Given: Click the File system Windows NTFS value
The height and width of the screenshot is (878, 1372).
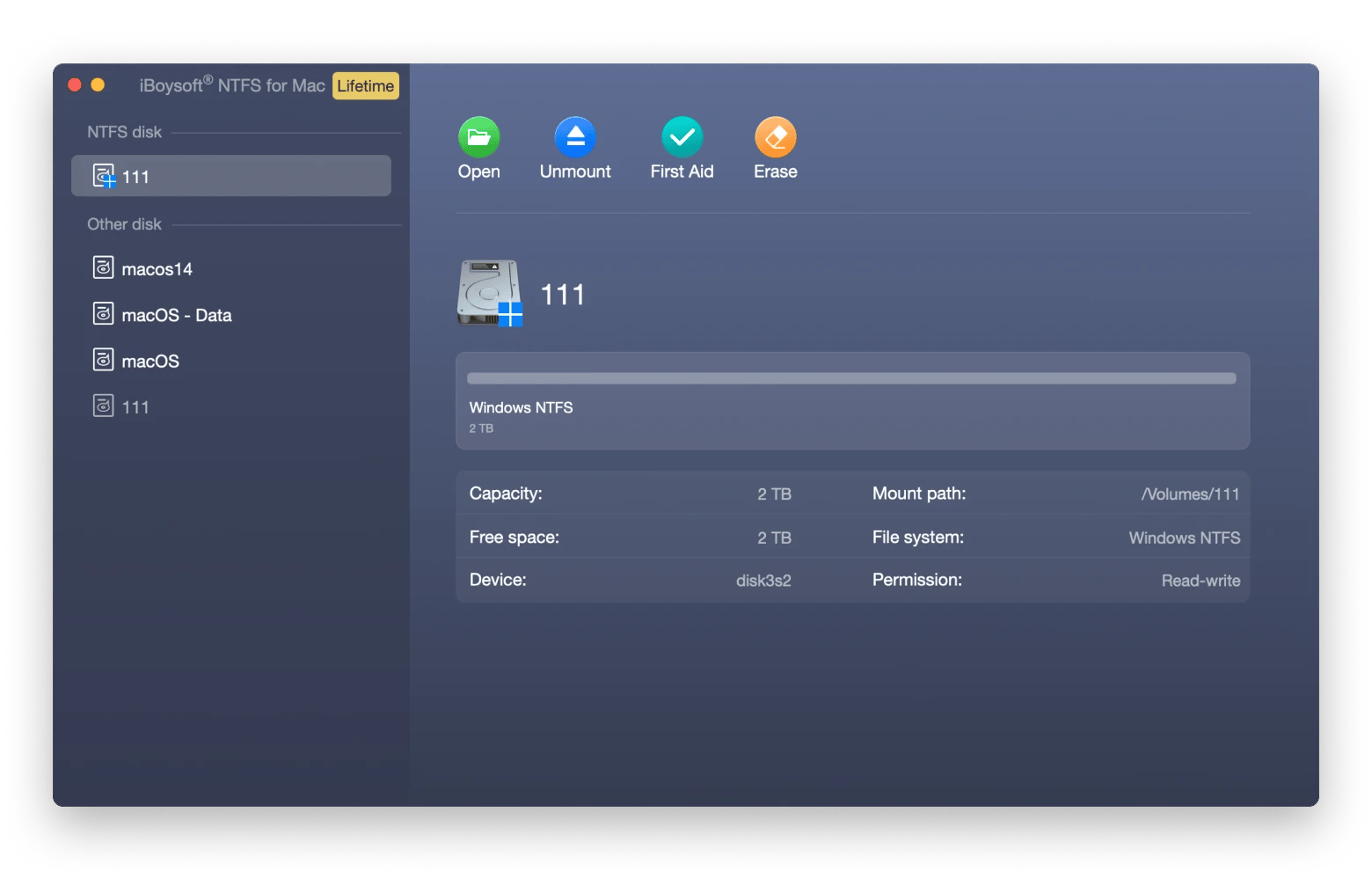Looking at the screenshot, I should (x=1184, y=538).
